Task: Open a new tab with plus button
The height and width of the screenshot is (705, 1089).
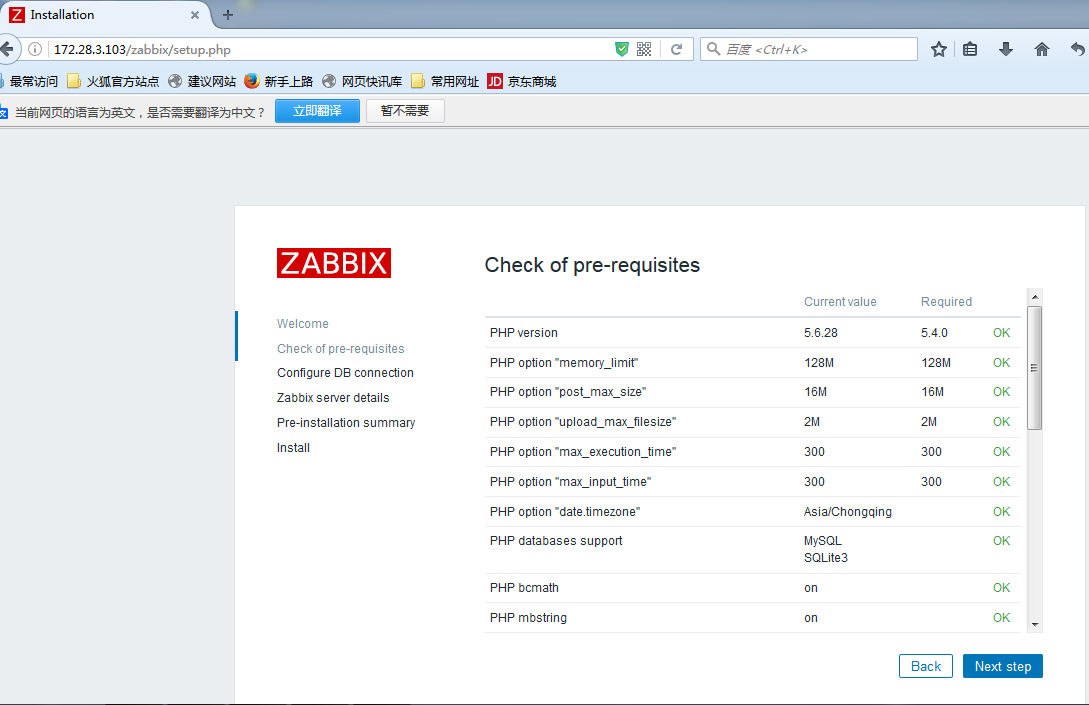Action: [x=228, y=15]
